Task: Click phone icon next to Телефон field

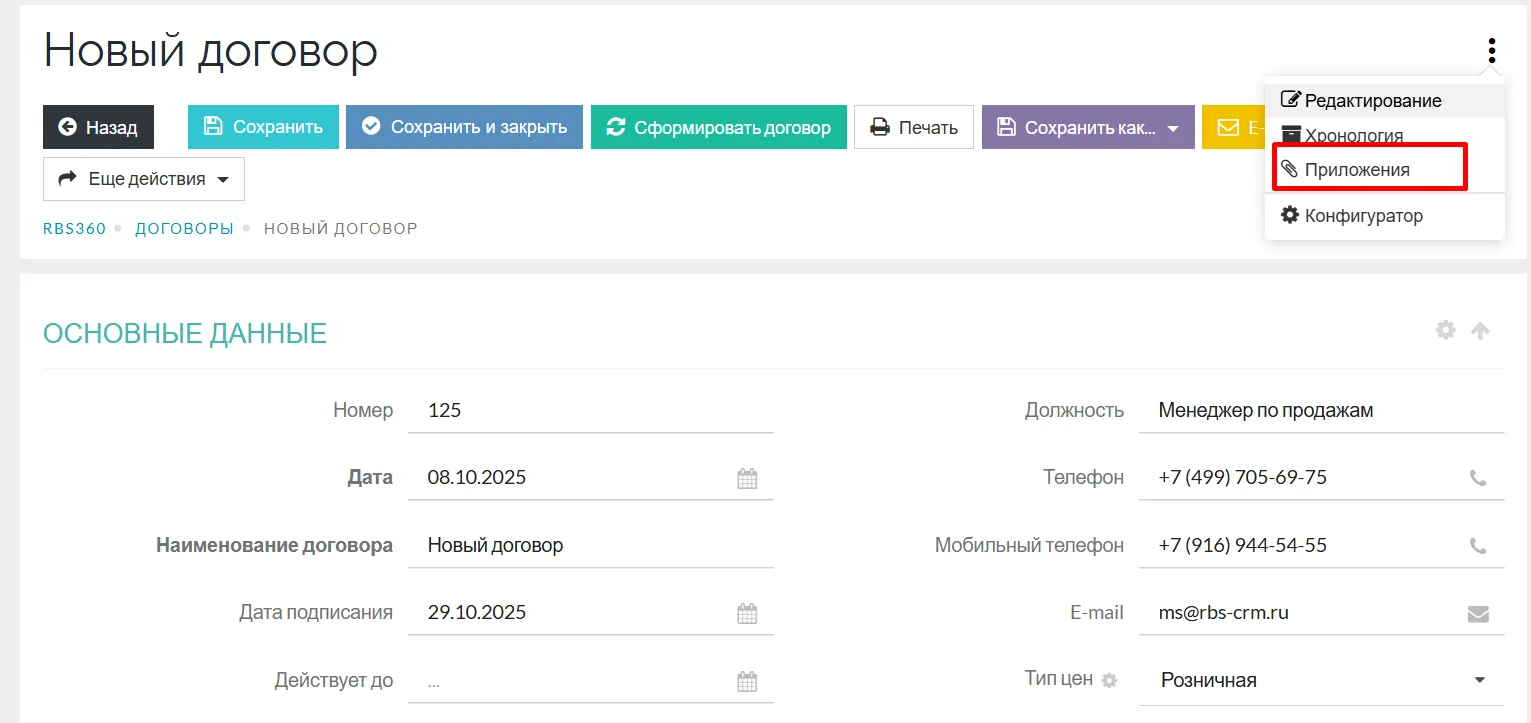Action: [1478, 478]
